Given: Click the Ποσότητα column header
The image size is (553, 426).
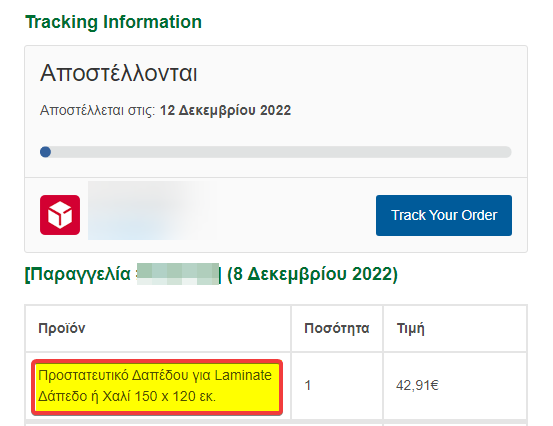Looking at the screenshot, I should (337, 328).
